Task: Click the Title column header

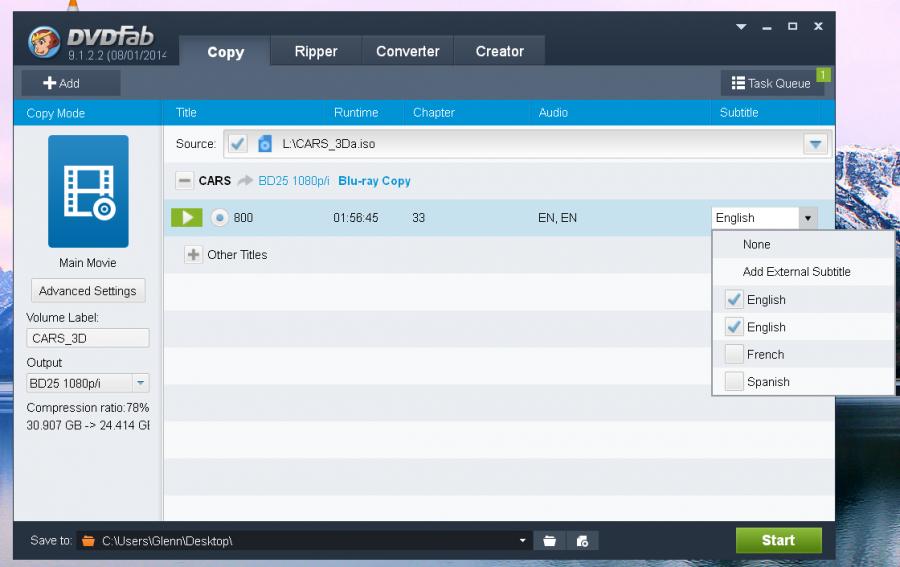Action: tap(186, 112)
